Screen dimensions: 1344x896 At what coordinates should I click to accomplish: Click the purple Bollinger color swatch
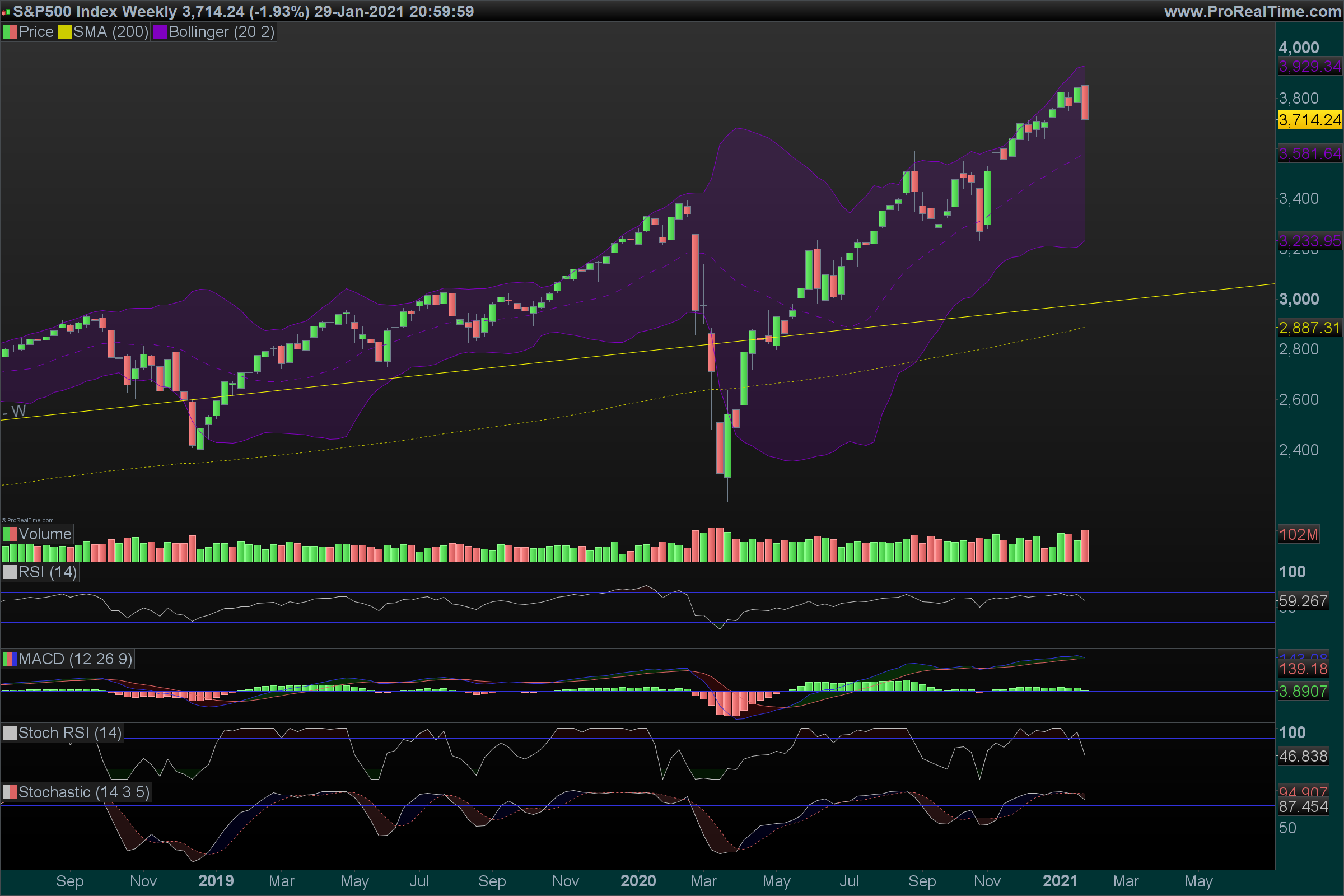159,32
